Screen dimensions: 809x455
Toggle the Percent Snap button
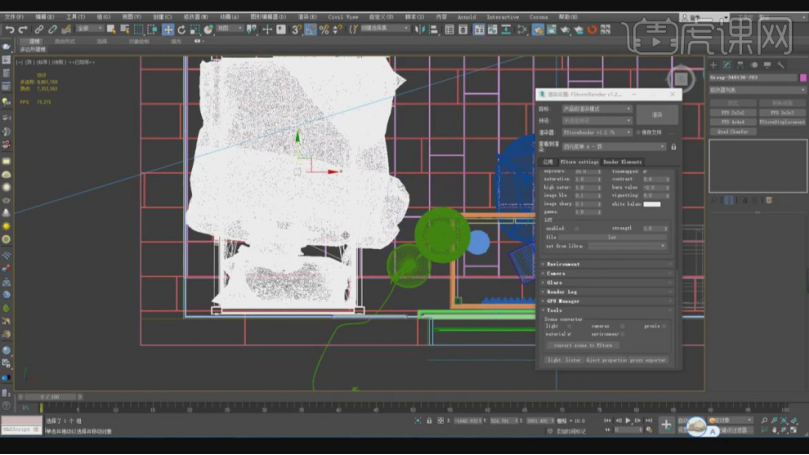324,29
